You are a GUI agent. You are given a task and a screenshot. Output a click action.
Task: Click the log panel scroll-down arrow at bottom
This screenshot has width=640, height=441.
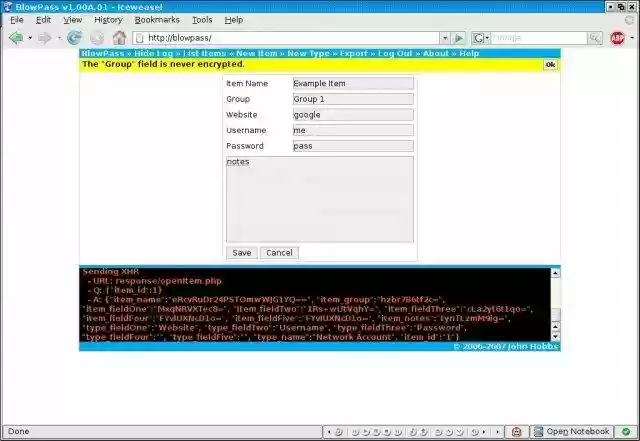(556, 336)
